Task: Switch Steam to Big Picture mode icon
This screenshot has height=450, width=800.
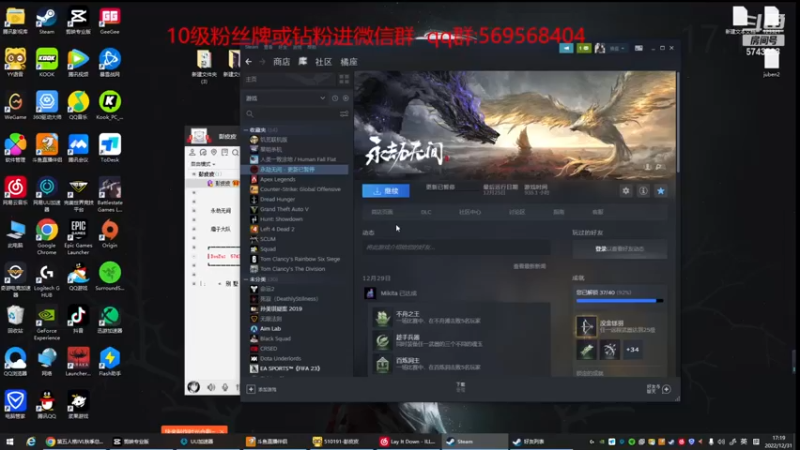Action: pyautogui.click(x=639, y=48)
